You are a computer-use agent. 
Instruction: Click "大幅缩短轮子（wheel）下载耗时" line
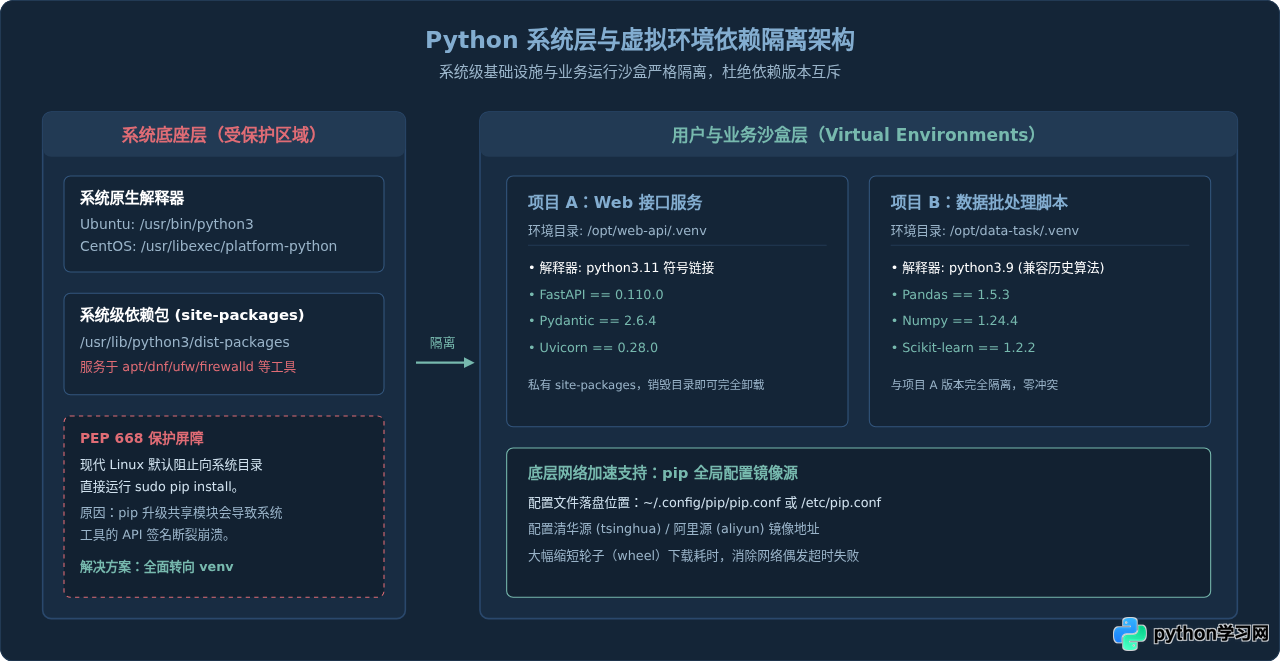(x=693, y=556)
